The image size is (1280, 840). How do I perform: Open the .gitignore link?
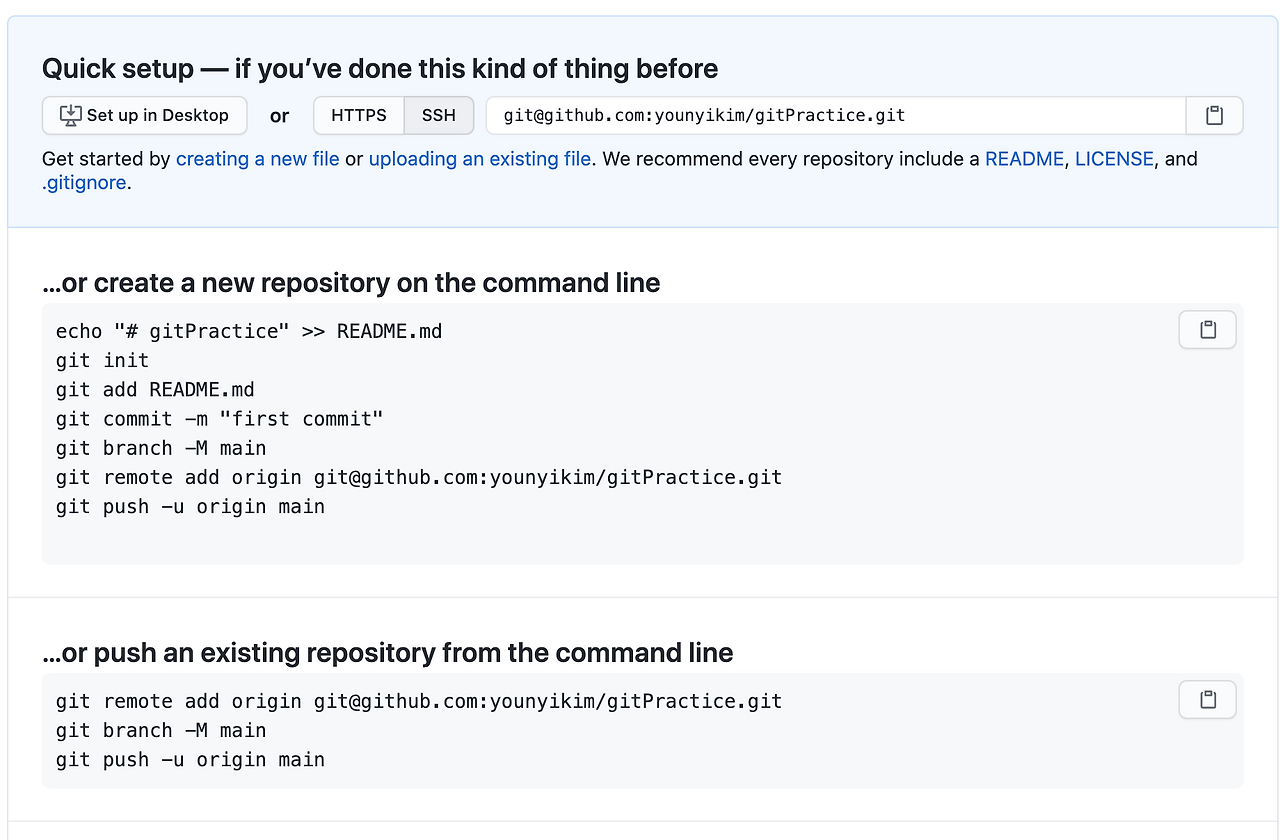tap(84, 182)
